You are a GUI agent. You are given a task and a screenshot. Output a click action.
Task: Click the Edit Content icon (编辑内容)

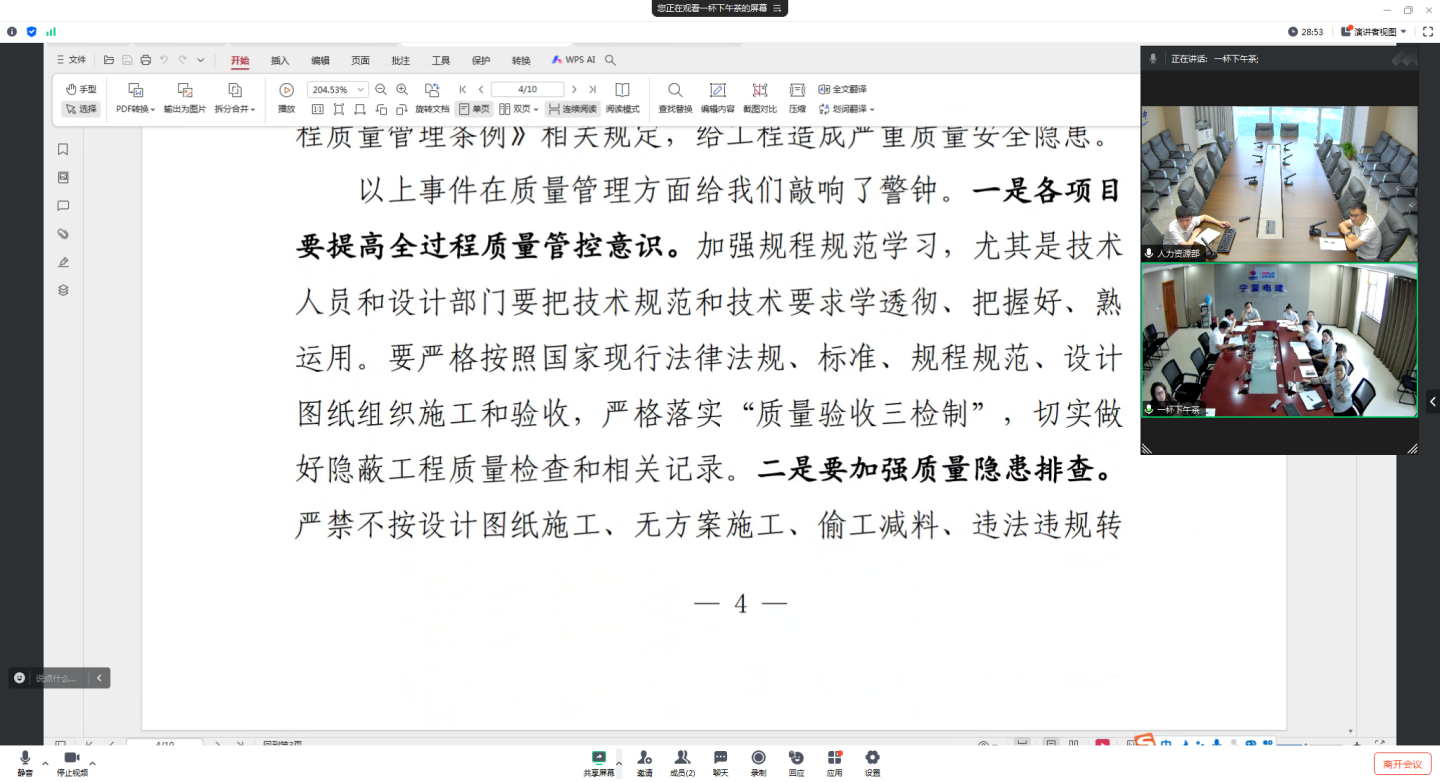tap(717, 90)
